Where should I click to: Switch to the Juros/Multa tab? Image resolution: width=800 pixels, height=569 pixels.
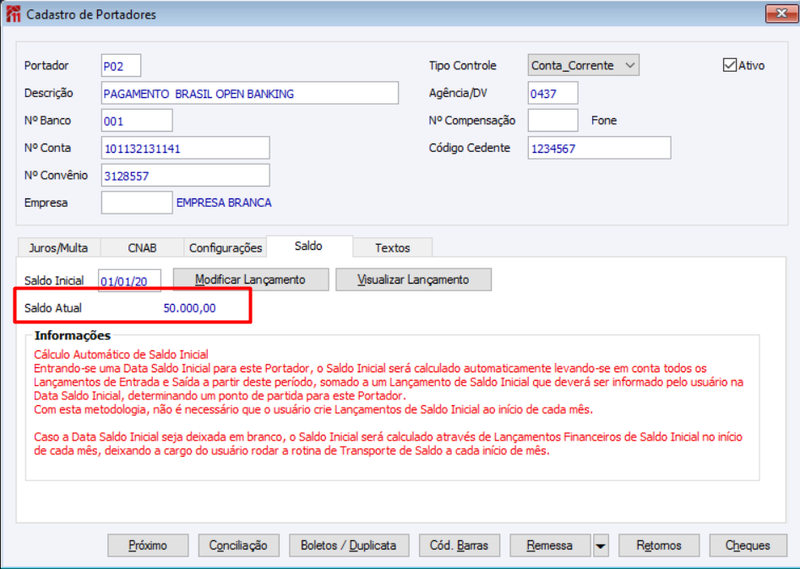59,248
